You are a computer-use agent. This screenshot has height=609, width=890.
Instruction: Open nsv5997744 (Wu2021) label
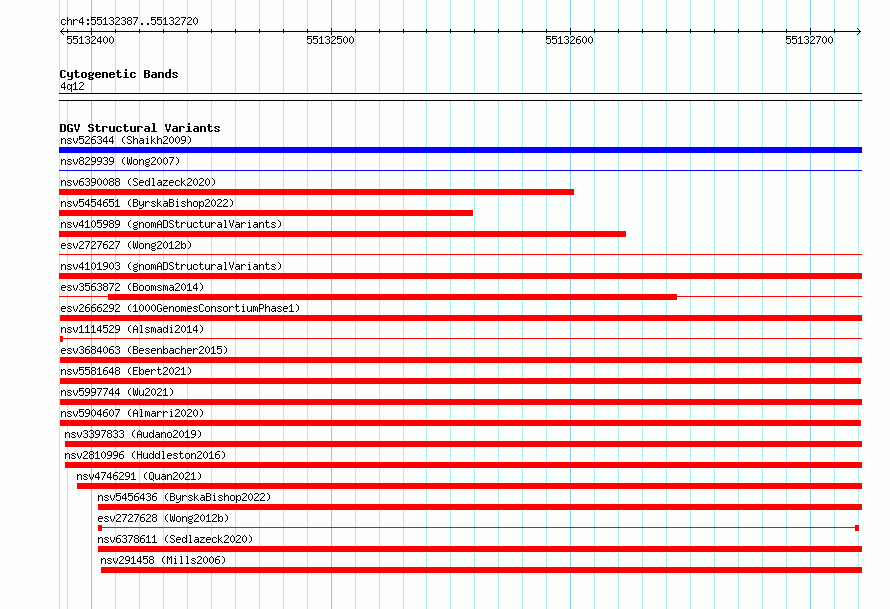tap(117, 392)
